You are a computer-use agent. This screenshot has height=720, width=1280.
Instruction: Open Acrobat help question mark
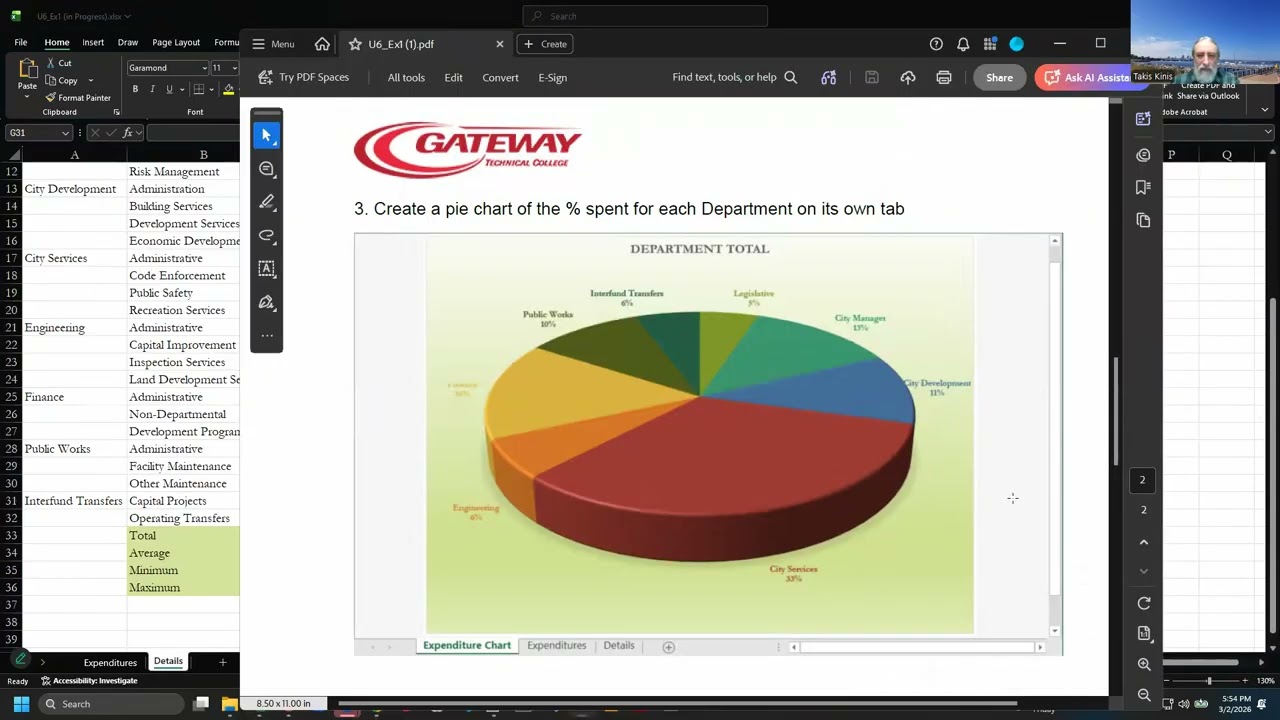pyautogui.click(x=936, y=44)
